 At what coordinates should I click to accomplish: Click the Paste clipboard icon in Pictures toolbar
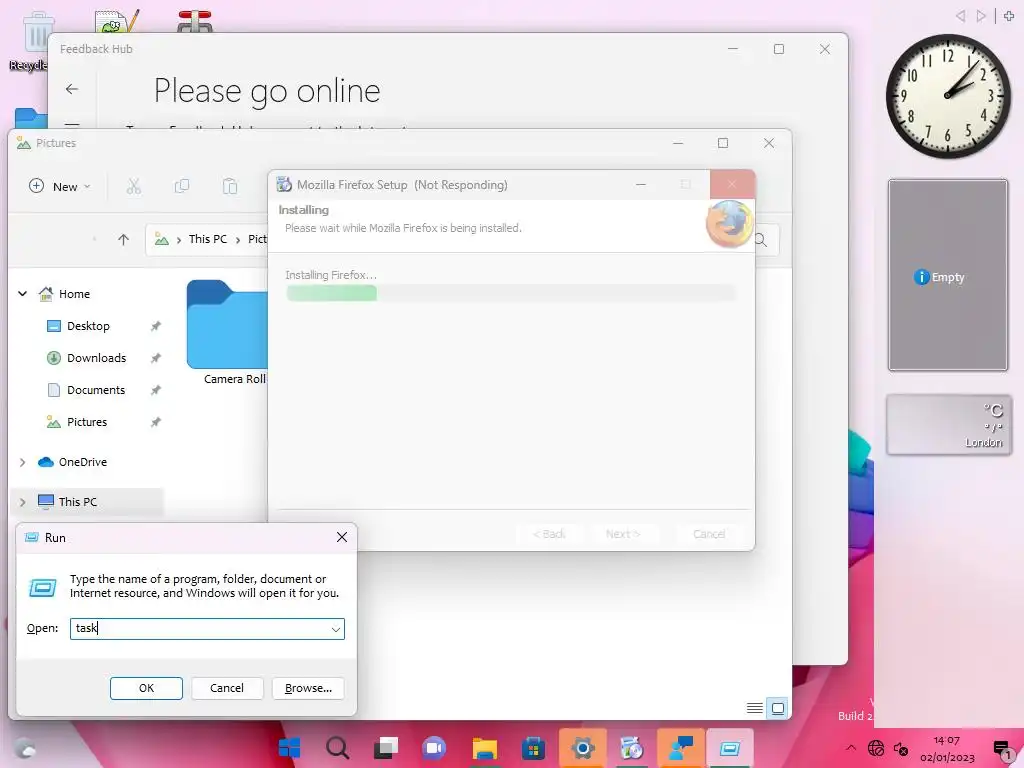(x=230, y=187)
